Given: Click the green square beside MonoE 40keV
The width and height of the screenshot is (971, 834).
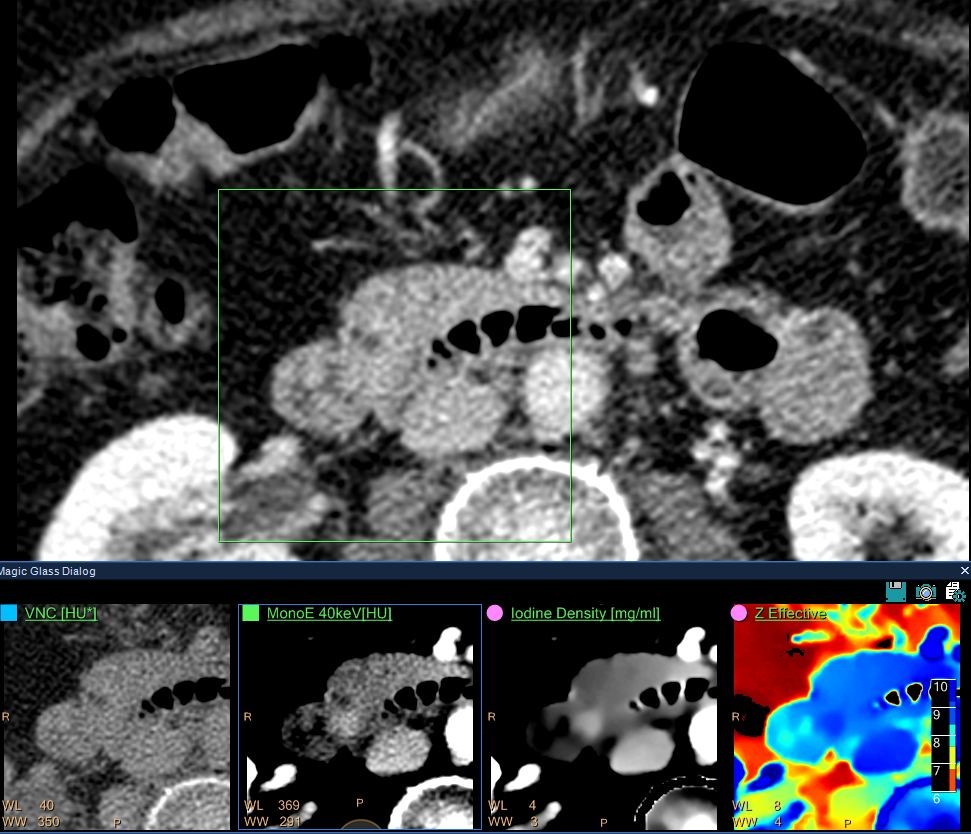Looking at the screenshot, I should coord(251,613).
